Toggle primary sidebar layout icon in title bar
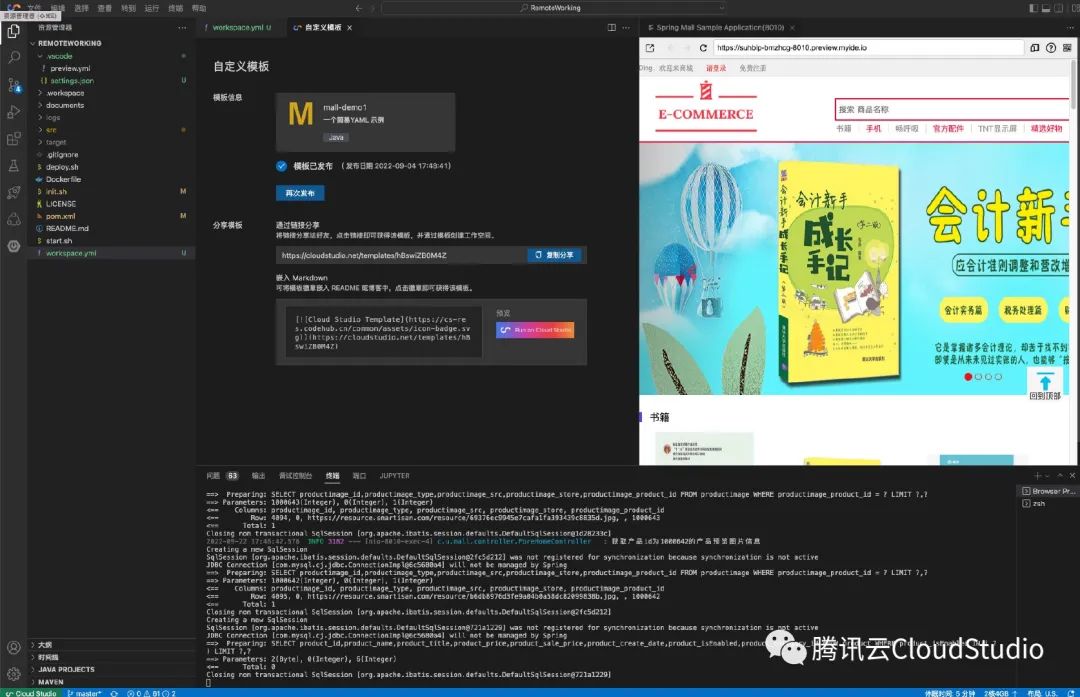1080x697 pixels. (x=1033, y=8)
